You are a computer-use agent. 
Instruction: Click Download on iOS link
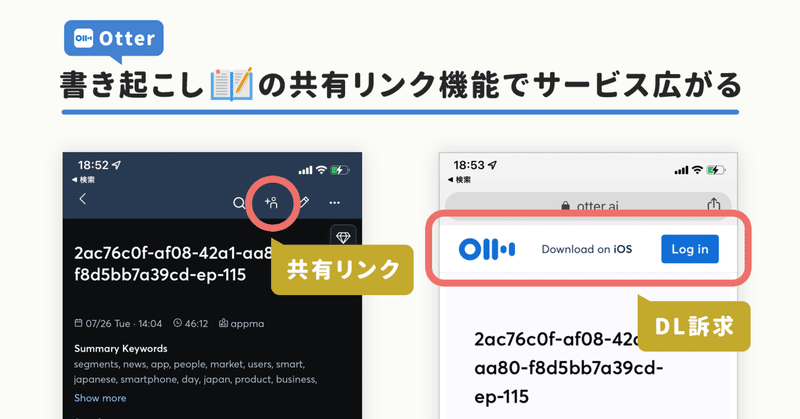pos(587,249)
